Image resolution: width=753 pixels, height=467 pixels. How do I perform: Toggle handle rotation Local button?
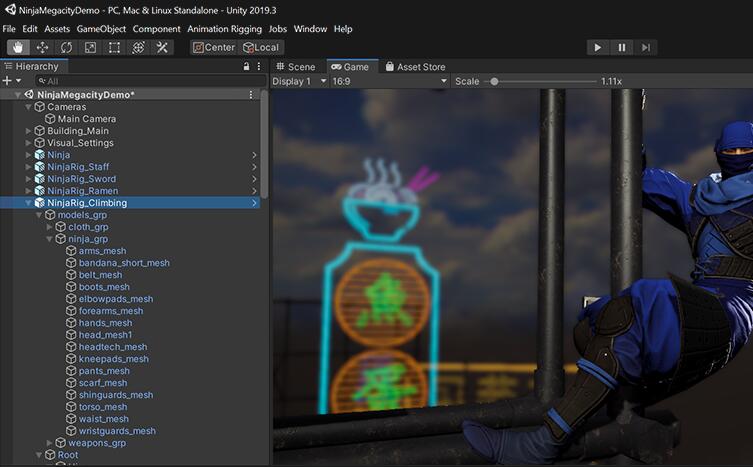(x=261, y=47)
